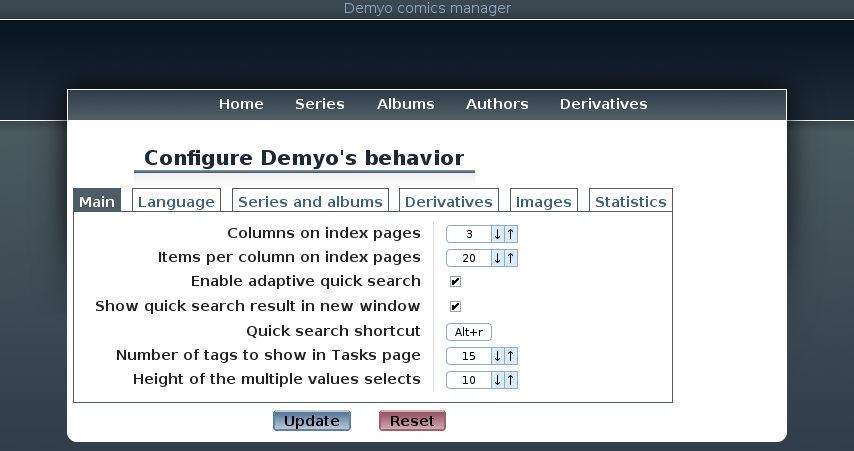Increase Items per column on index pages
Viewport: 854px width, 451px height.
511,258
